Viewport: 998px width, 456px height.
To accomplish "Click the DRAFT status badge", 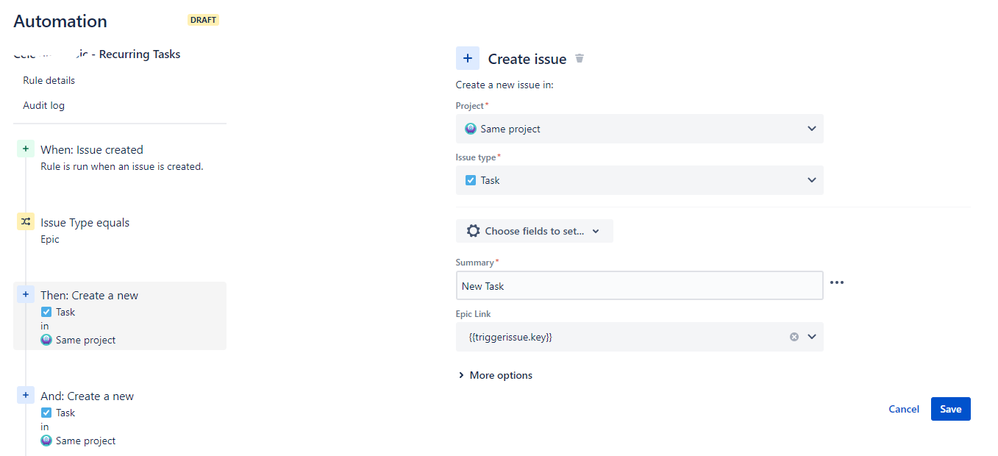I will (204, 20).
